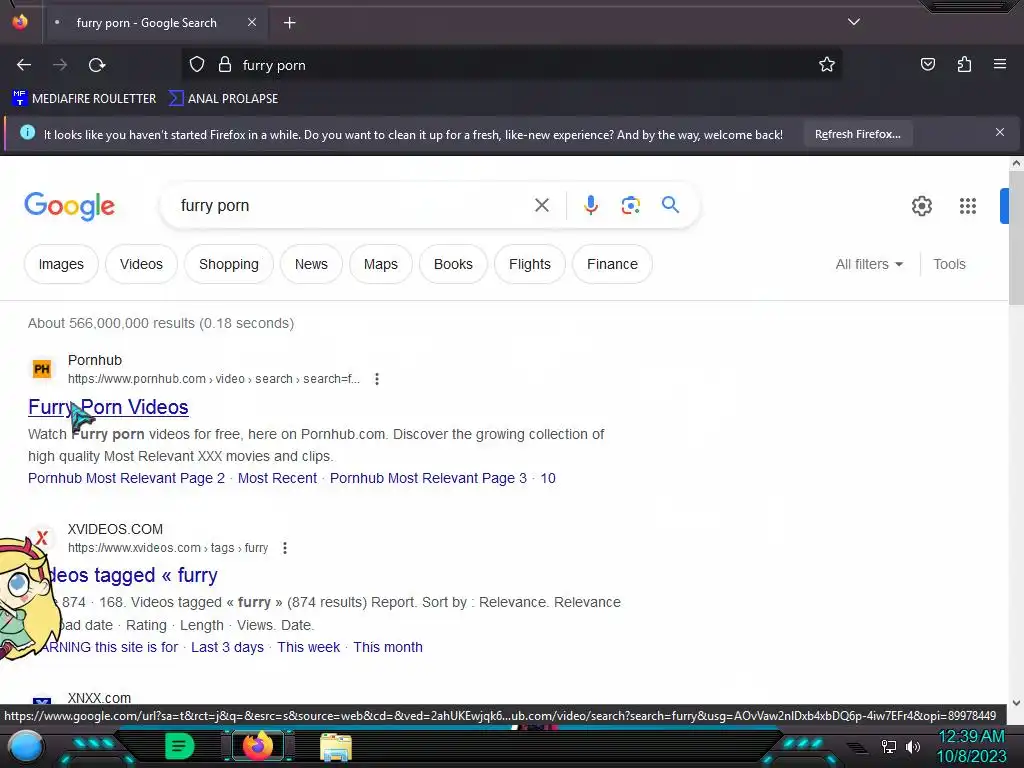Open the Start orb on the taskbar
The width and height of the screenshot is (1024, 768).
point(26,746)
